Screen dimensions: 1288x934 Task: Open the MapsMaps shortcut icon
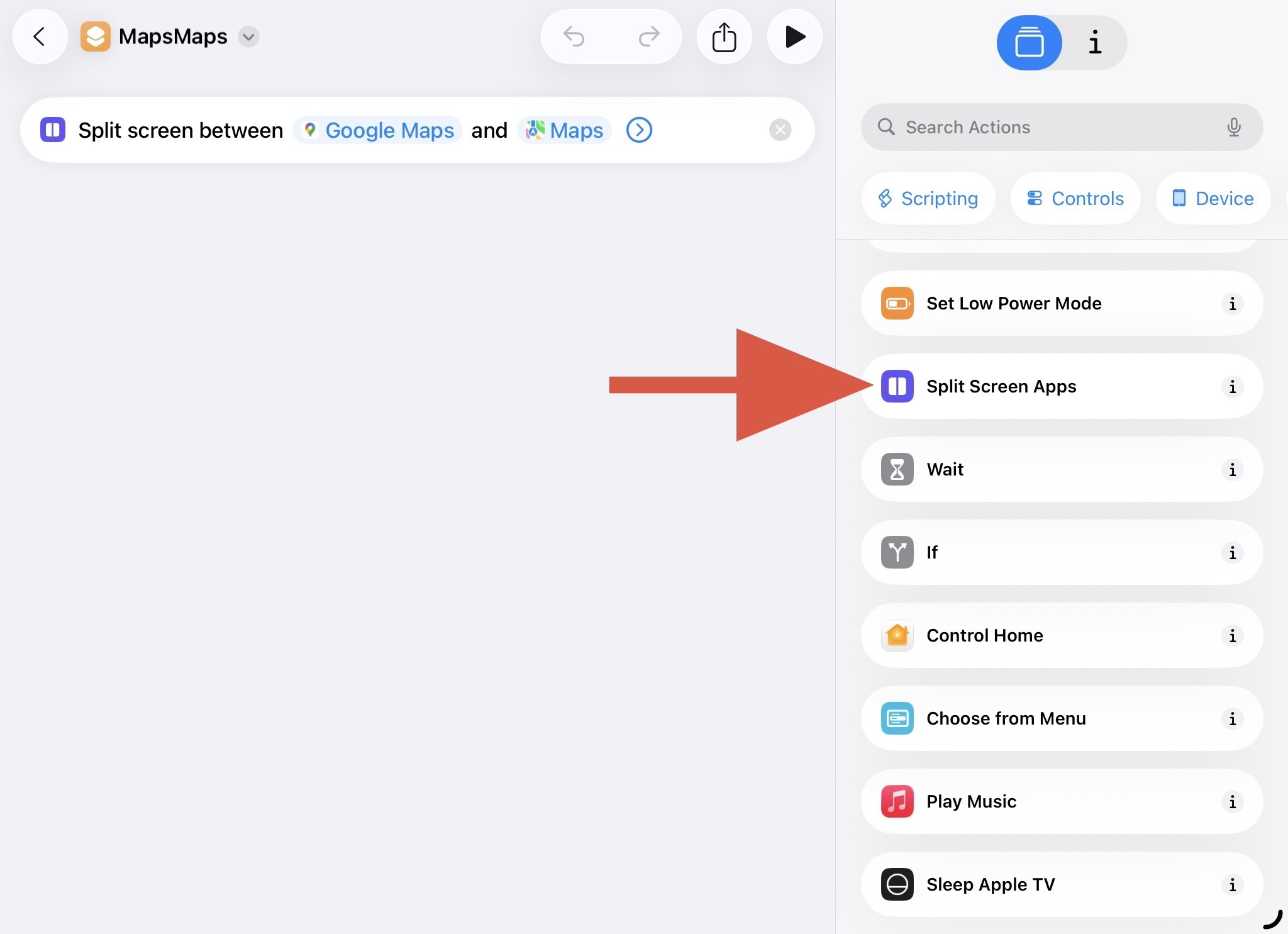(x=95, y=36)
